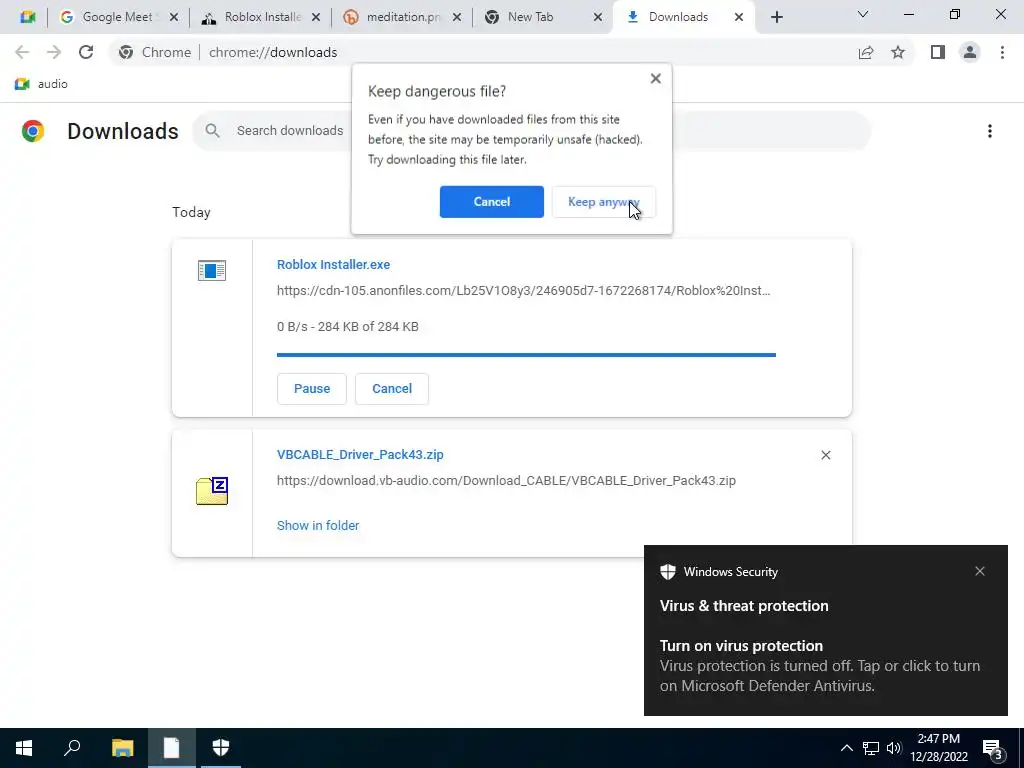Switch to the meditation.png tab

403,17
